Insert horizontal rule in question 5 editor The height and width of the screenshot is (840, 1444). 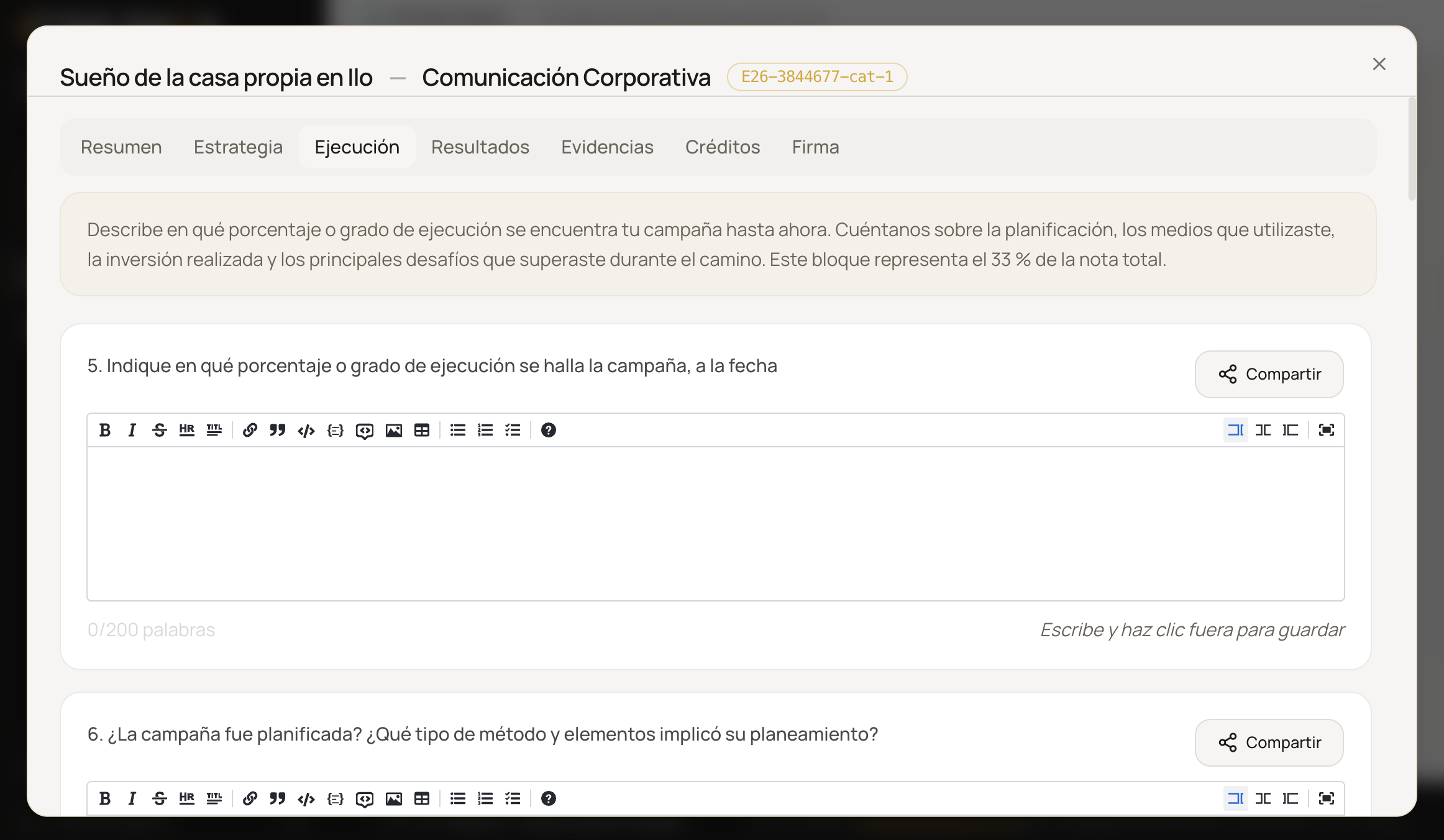coord(186,430)
